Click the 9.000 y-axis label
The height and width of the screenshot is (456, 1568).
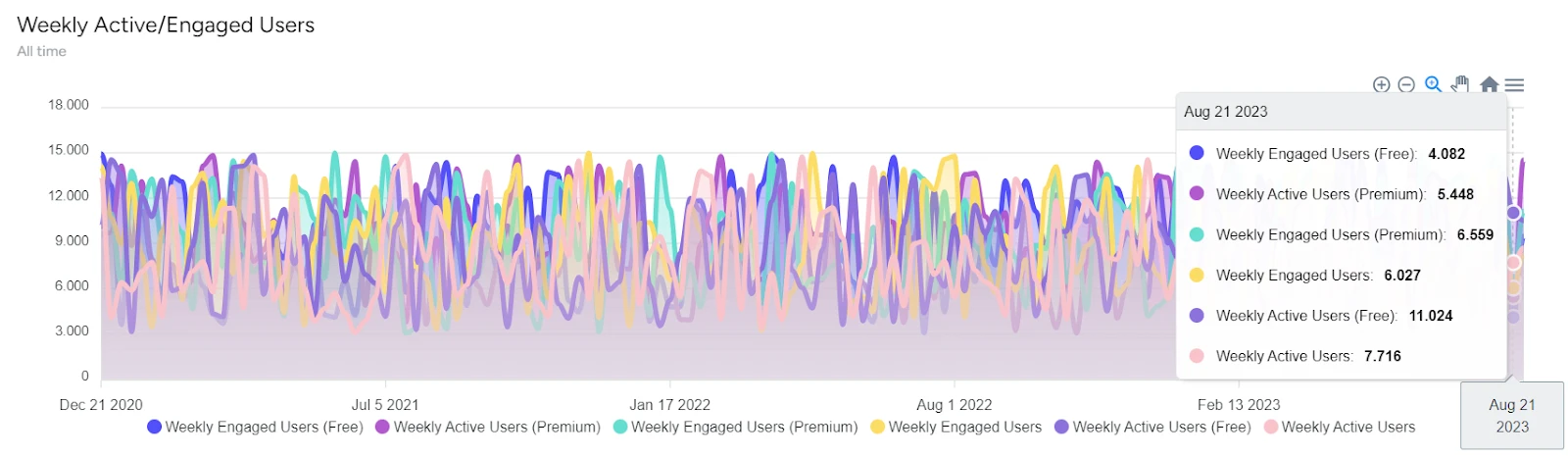pos(72,240)
